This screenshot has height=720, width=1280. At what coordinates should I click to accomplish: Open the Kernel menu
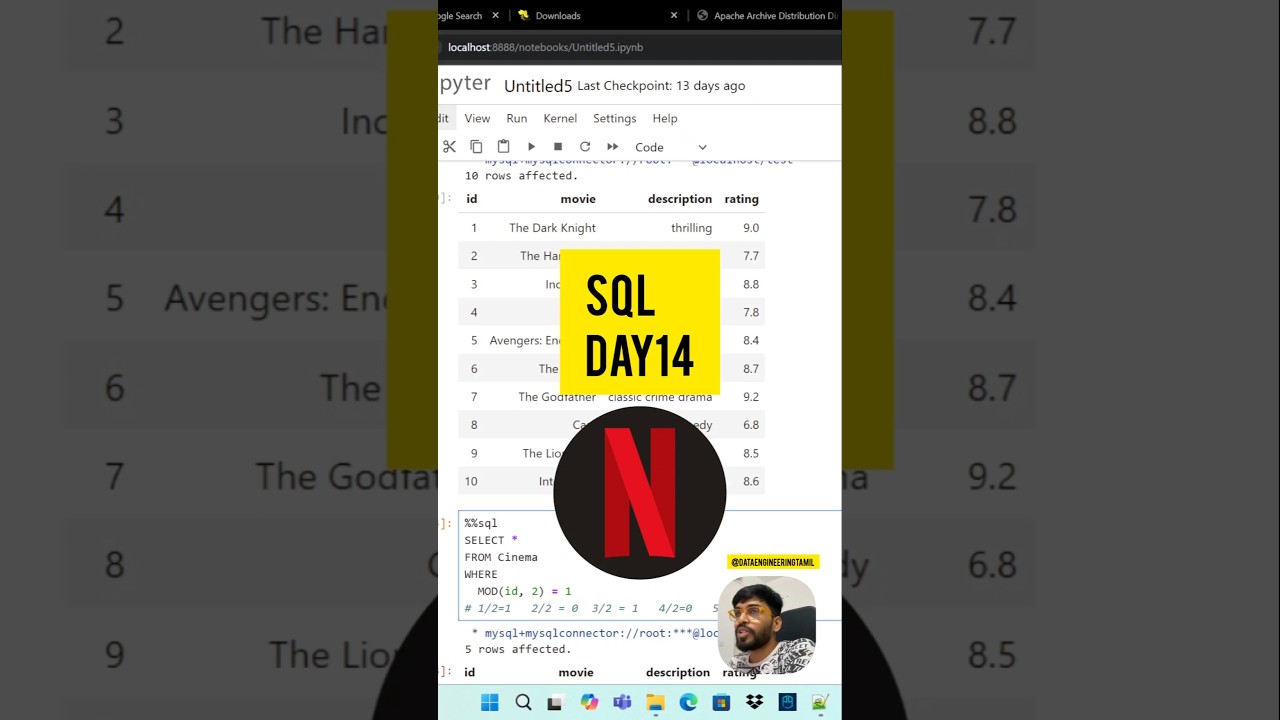[560, 118]
